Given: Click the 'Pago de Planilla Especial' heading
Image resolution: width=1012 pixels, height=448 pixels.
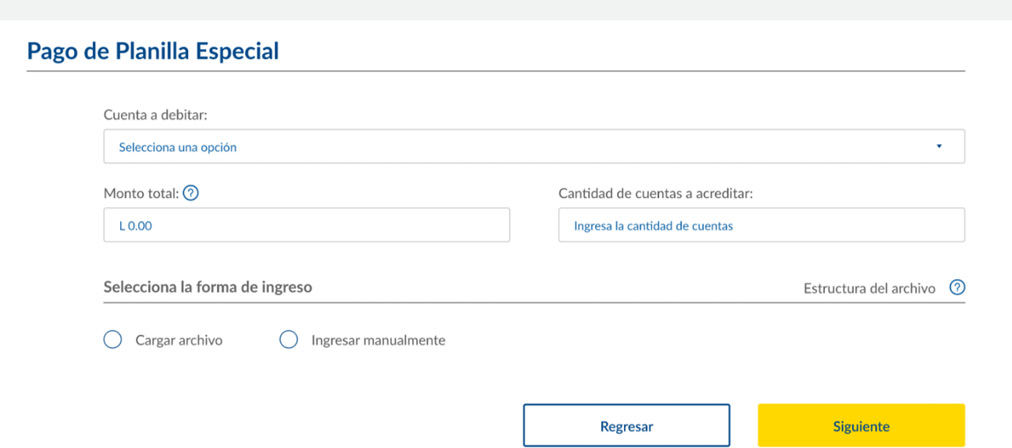Looking at the screenshot, I should [153, 51].
